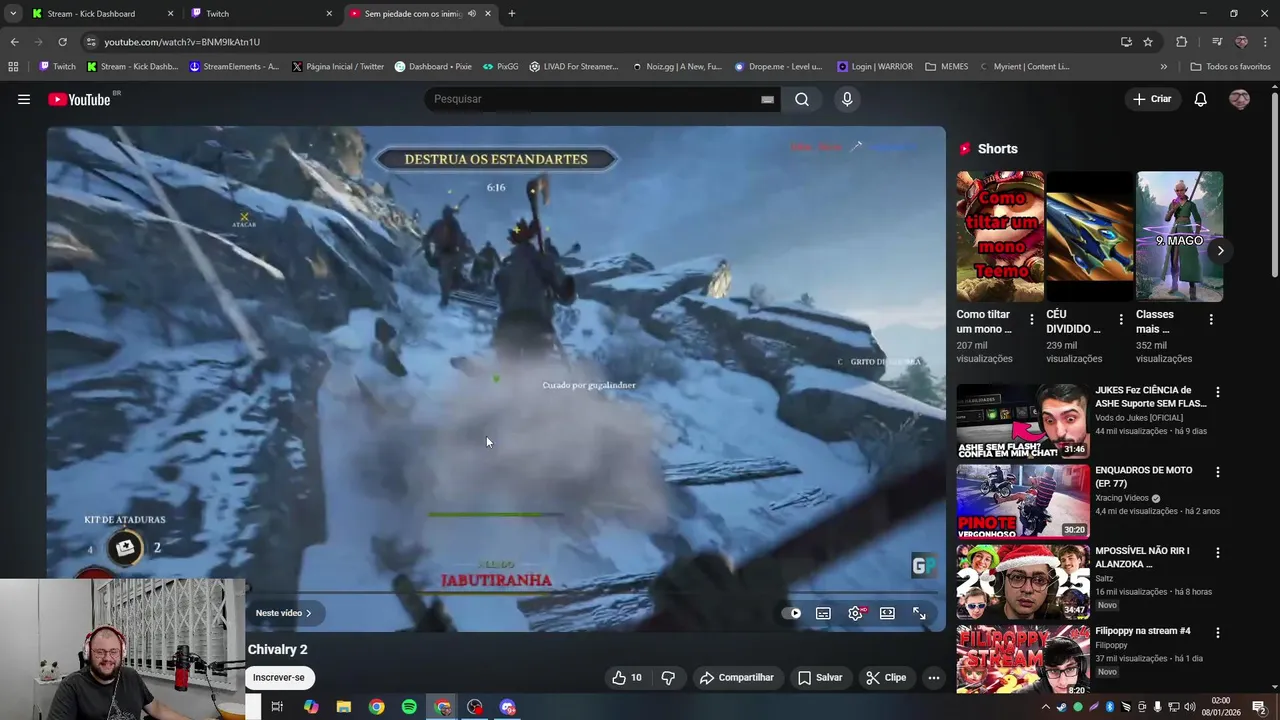Show next Shorts with right arrow

pyautogui.click(x=1220, y=251)
